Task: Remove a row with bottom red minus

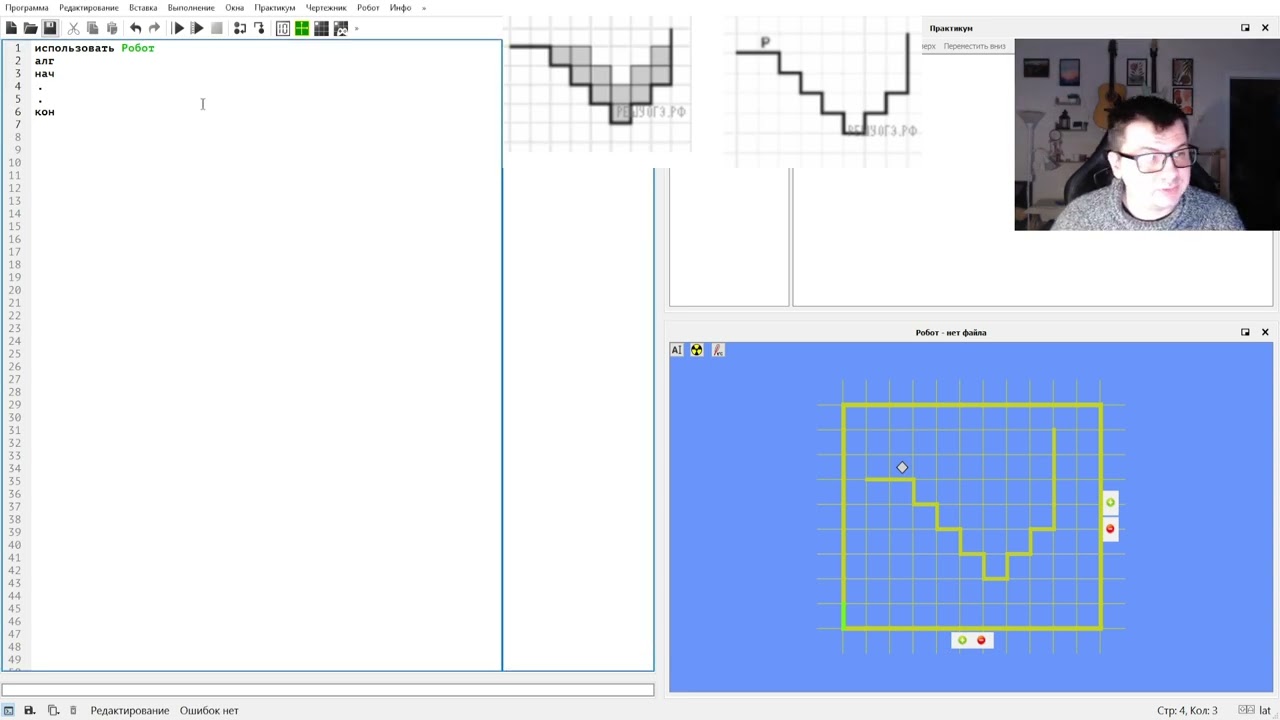Action: click(981, 640)
